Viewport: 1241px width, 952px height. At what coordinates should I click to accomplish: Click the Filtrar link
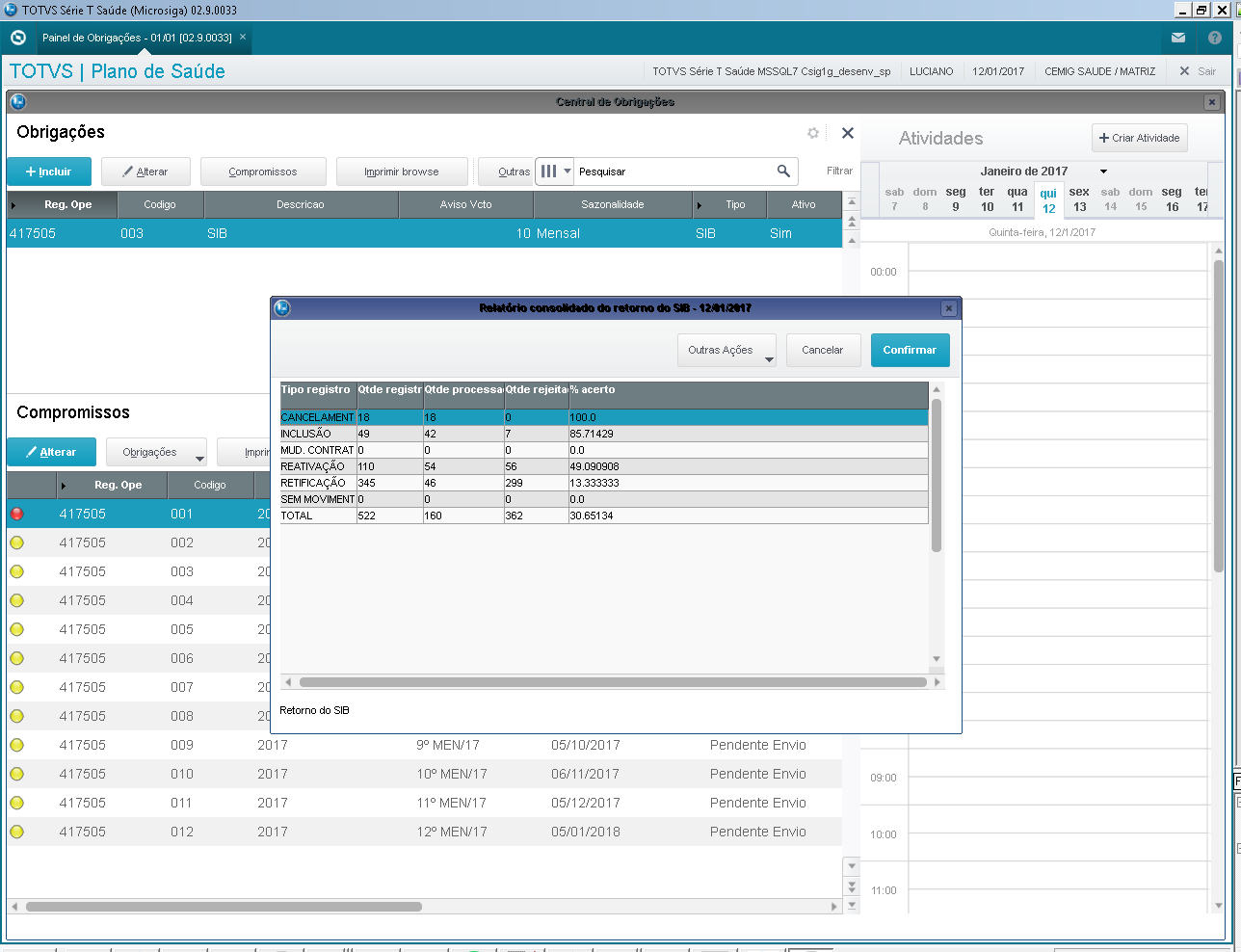pos(839,171)
